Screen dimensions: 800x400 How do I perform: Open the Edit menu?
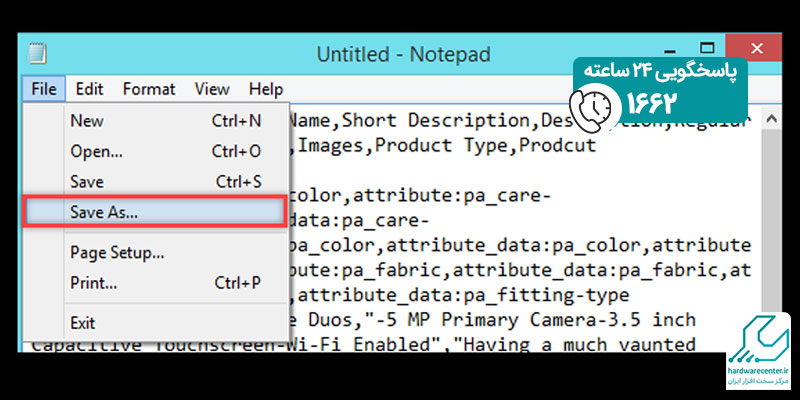89,89
